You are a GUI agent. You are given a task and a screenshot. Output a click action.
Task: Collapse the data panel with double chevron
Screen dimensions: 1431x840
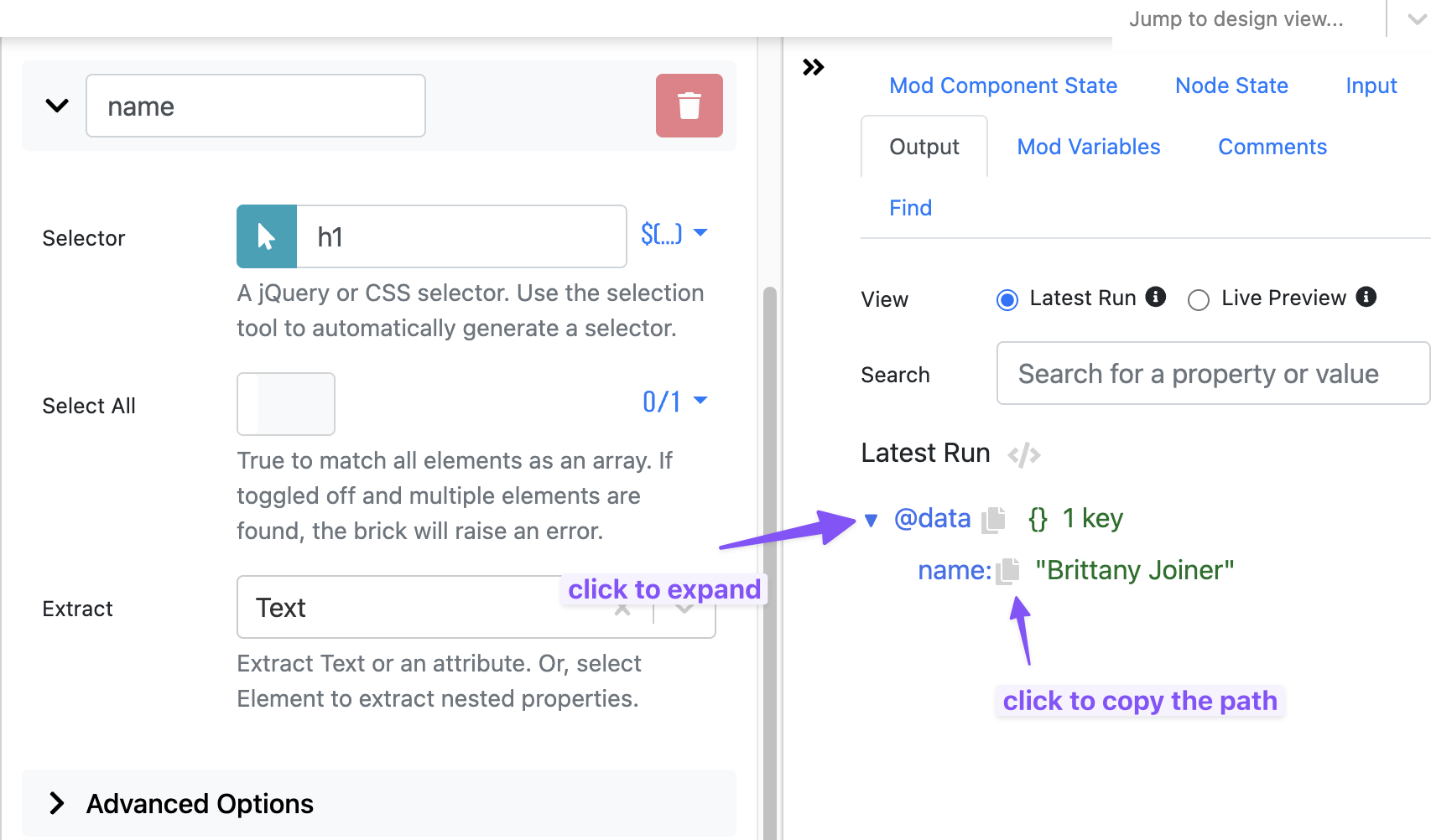813,67
